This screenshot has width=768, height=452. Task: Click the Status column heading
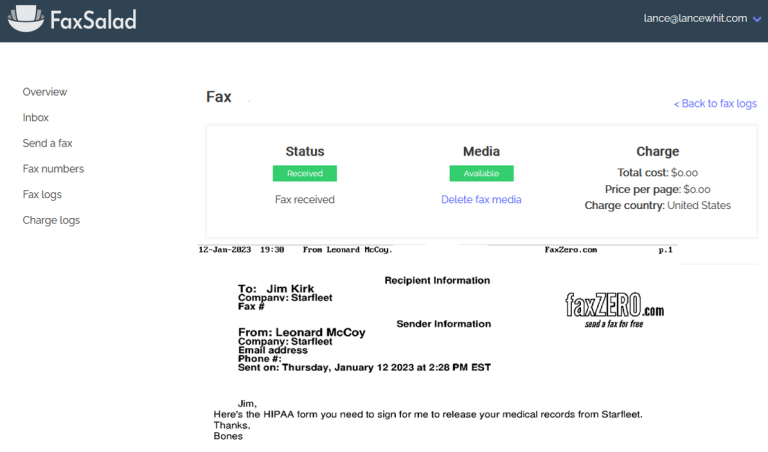coord(305,151)
